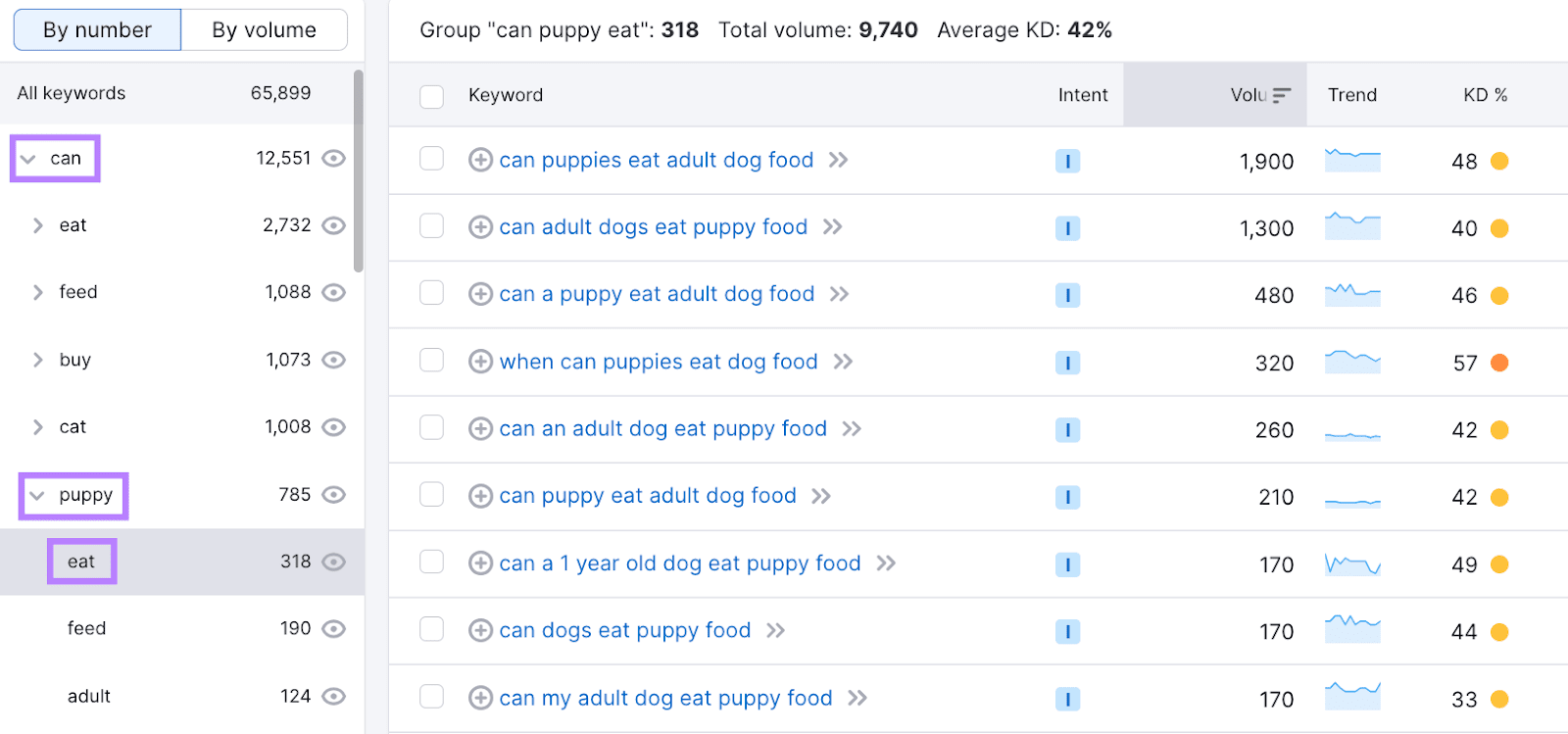Hide the 'feed' group under puppy with eye icon
The image size is (1568, 734).
(334, 629)
